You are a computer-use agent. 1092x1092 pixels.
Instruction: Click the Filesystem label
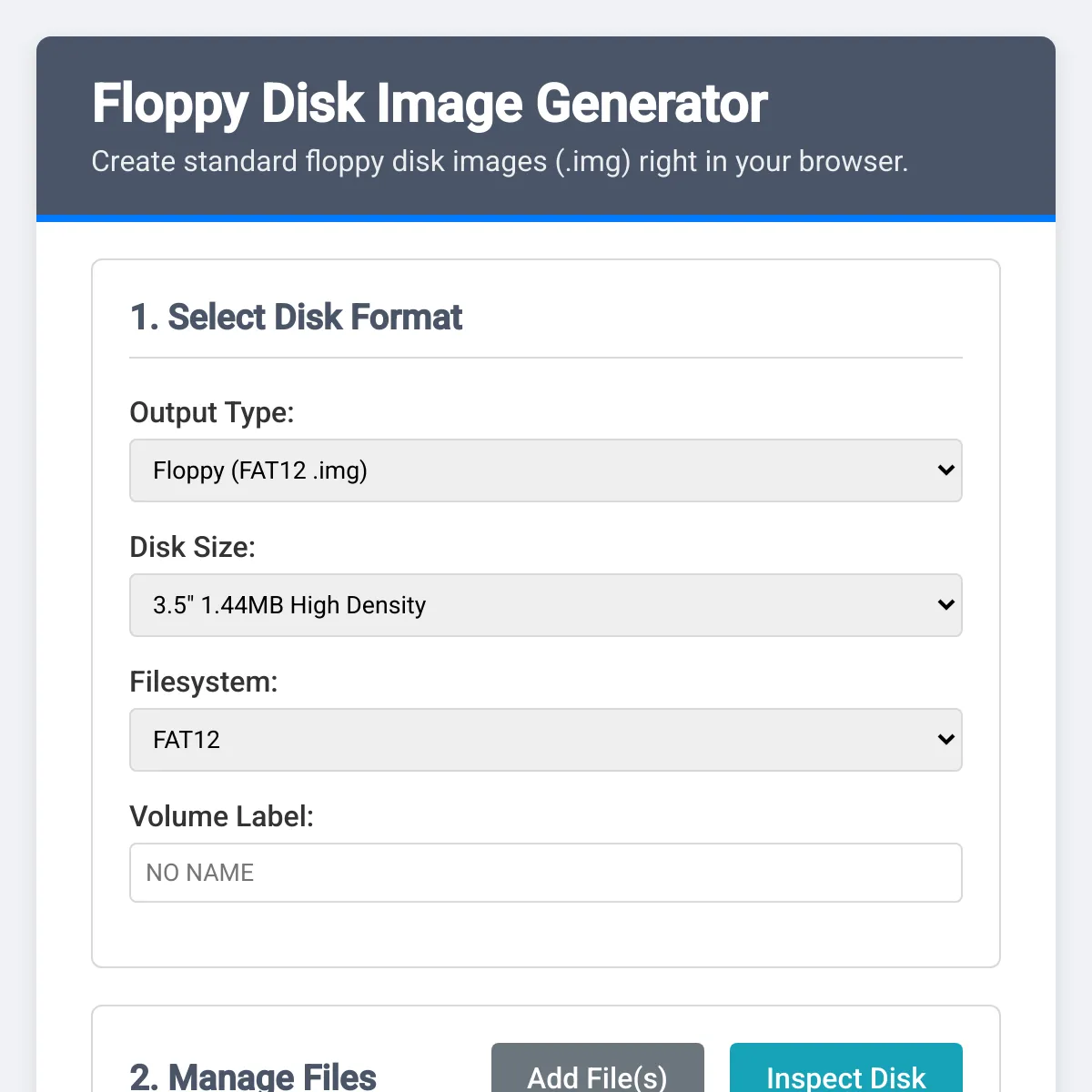[x=204, y=682]
